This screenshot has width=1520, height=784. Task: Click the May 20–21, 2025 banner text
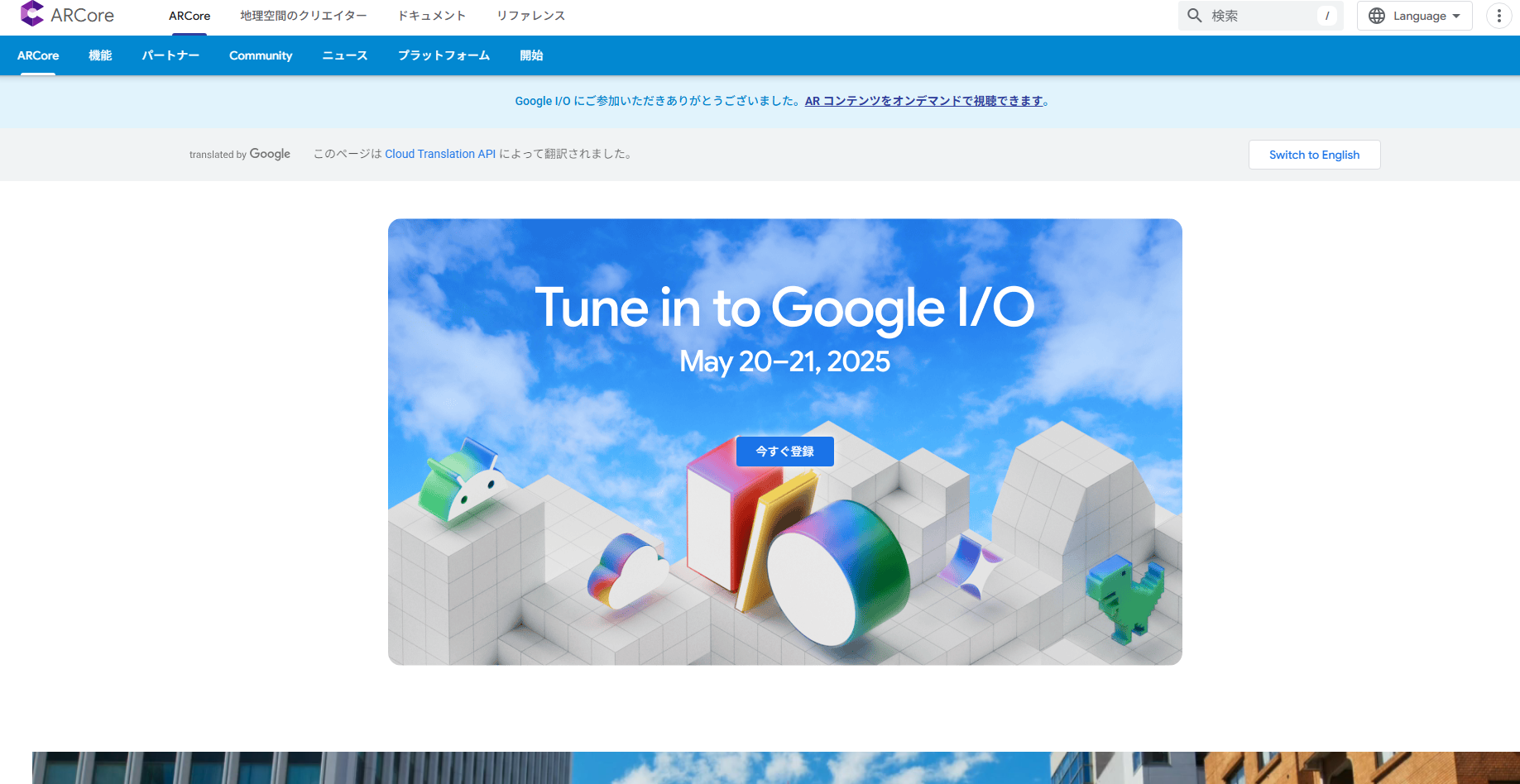pos(784,361)
